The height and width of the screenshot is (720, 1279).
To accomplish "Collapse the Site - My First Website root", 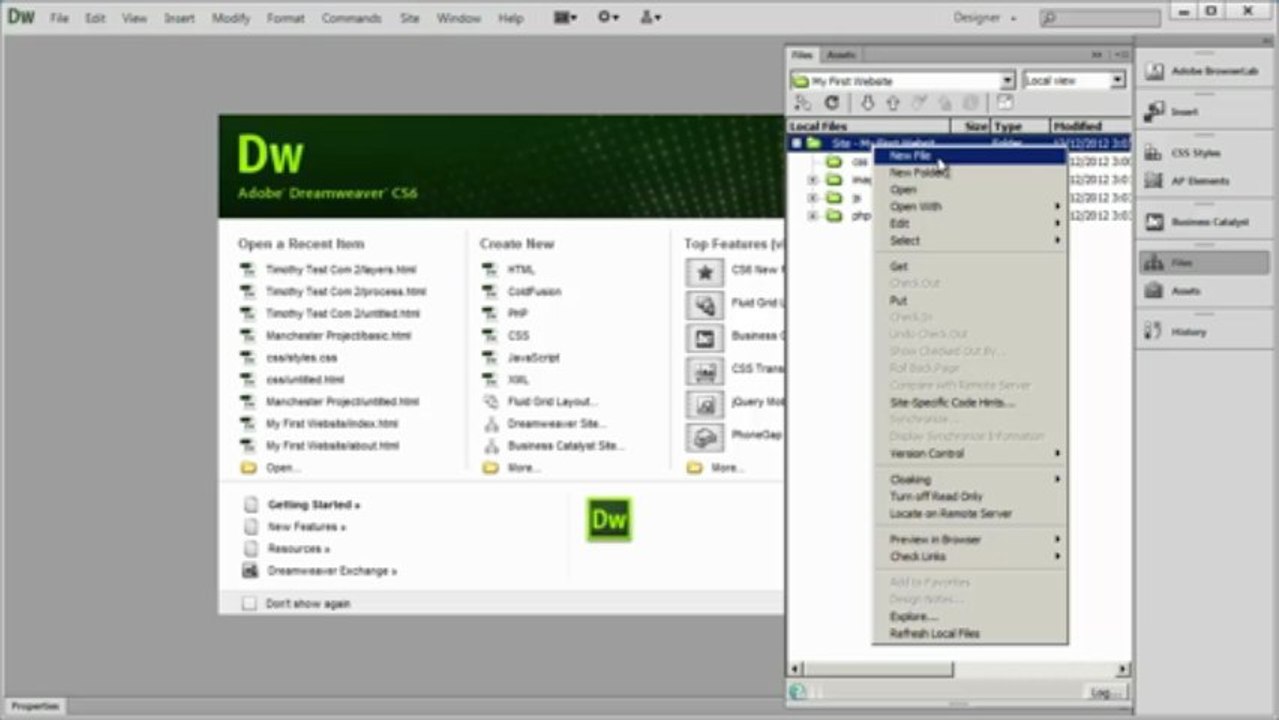I will click(796, 144).
